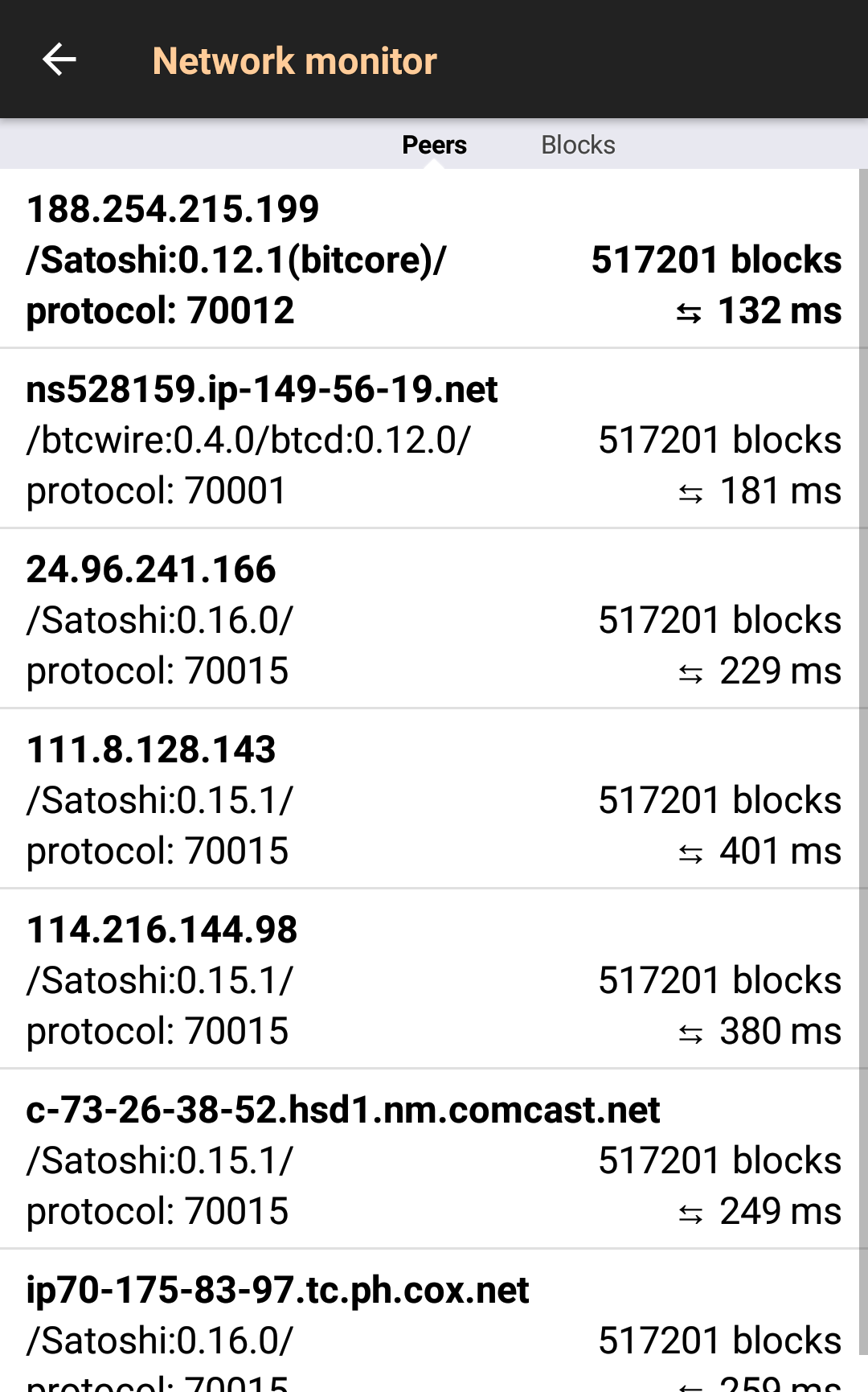Tap ping icon next to 132 ms
The width and height of the screenshot is (868, 1392).
coord(689,313)
